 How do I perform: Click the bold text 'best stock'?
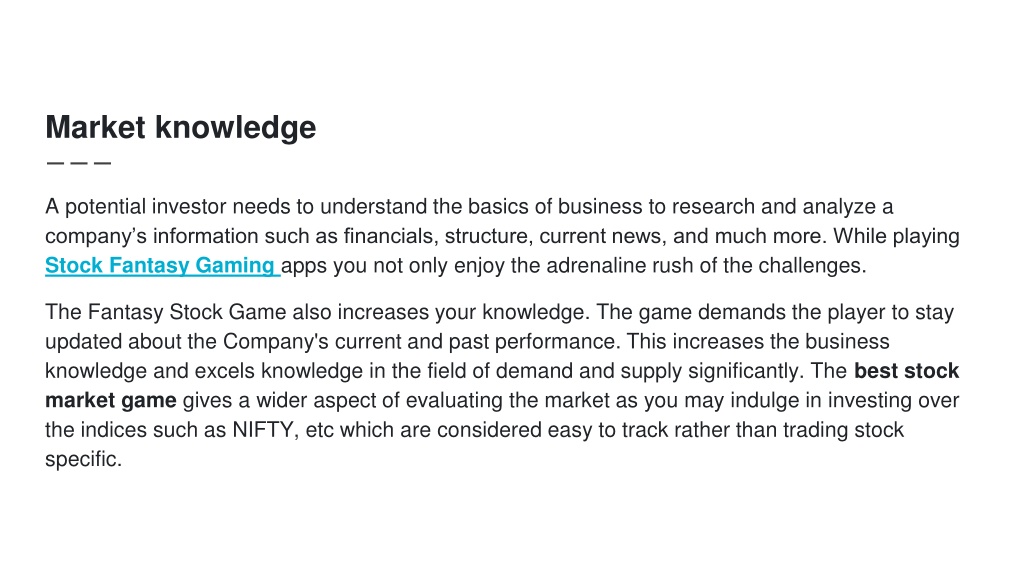point(906,371)
